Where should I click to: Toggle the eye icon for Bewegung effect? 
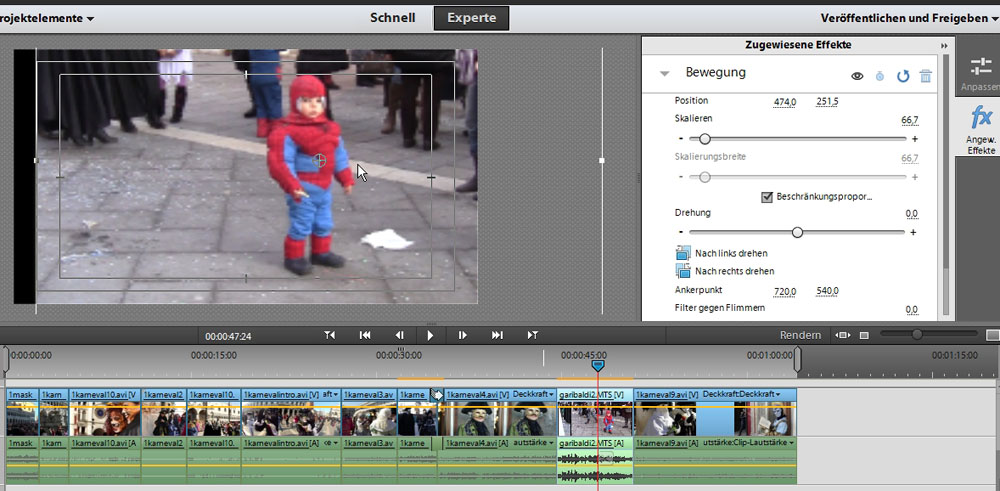click(x=857, y=77)
